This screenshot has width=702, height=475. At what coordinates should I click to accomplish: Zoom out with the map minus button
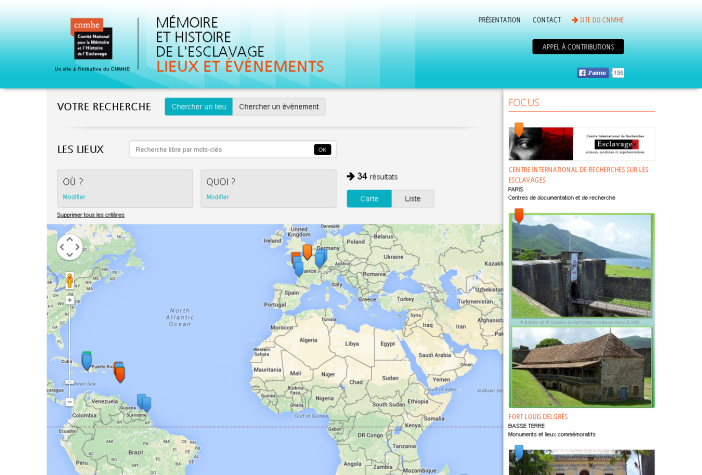point(69,402)
